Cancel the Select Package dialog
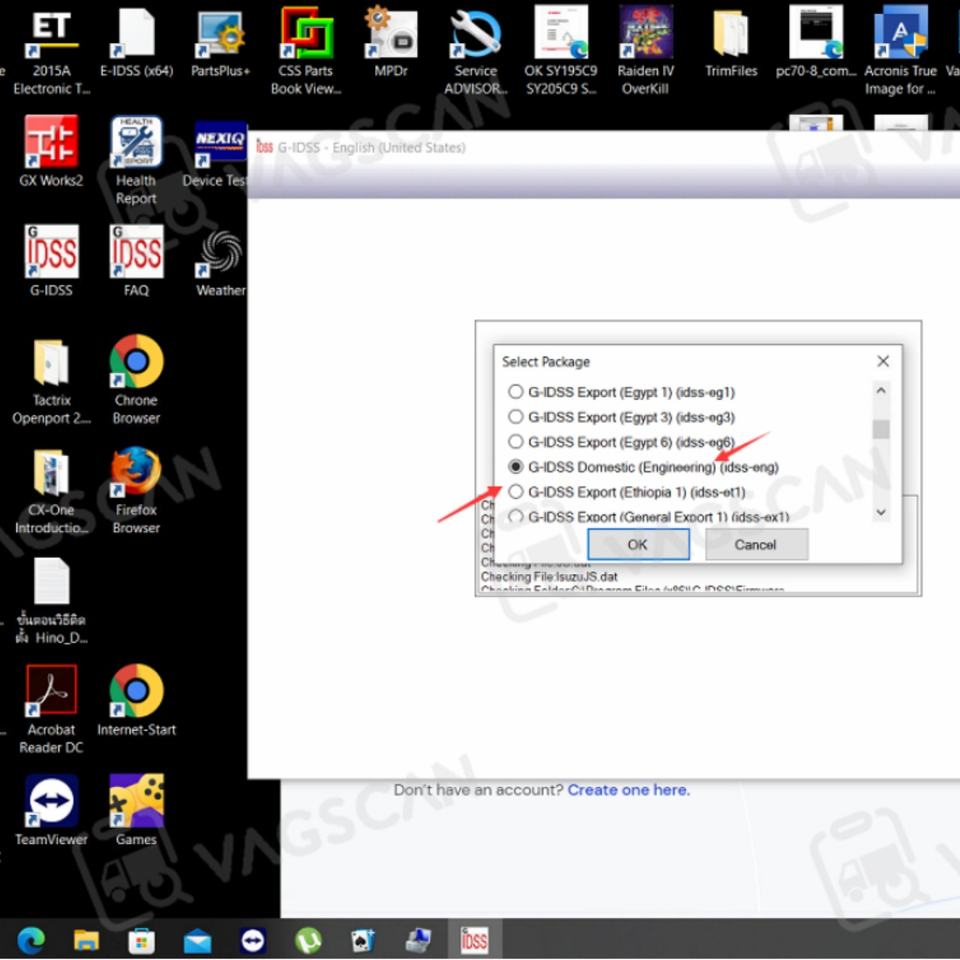The image size is (960, 960). pyautogui.click(x=756, y=544)
